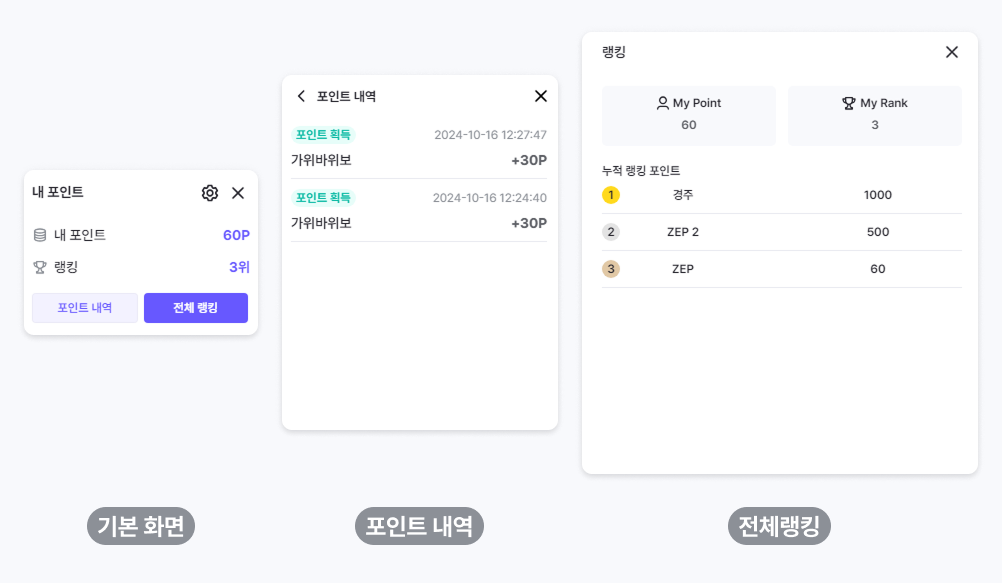Image resolution: width=1002 pixels, height=583 pixels.
Task: Click the trophy icon beside 랭킹
Action: pos(40,267)
